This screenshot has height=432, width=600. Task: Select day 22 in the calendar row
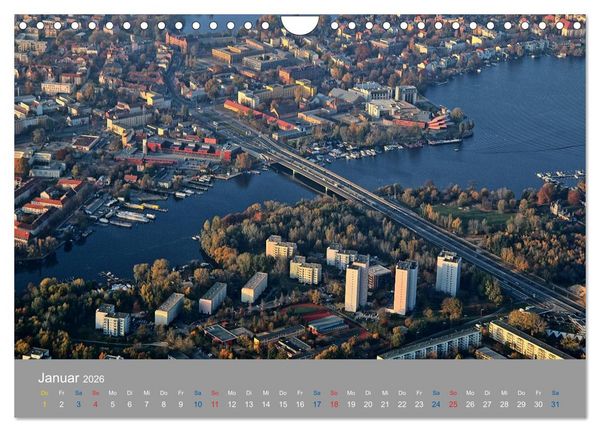pos(402,404)
